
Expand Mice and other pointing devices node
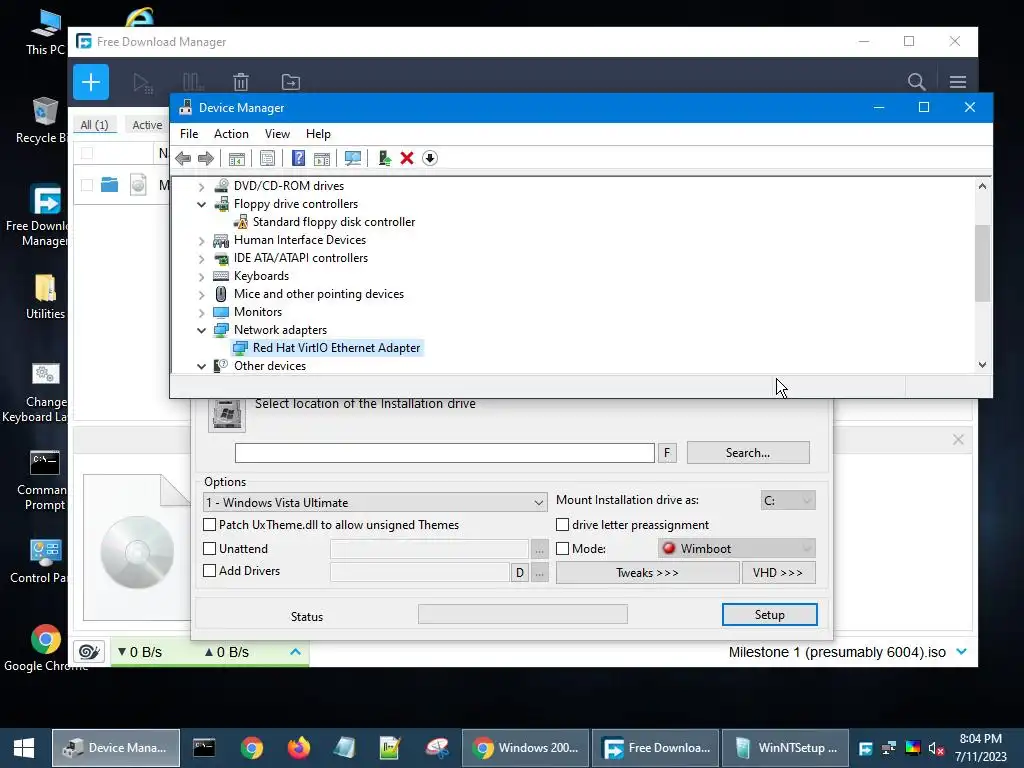pos(201,295)
